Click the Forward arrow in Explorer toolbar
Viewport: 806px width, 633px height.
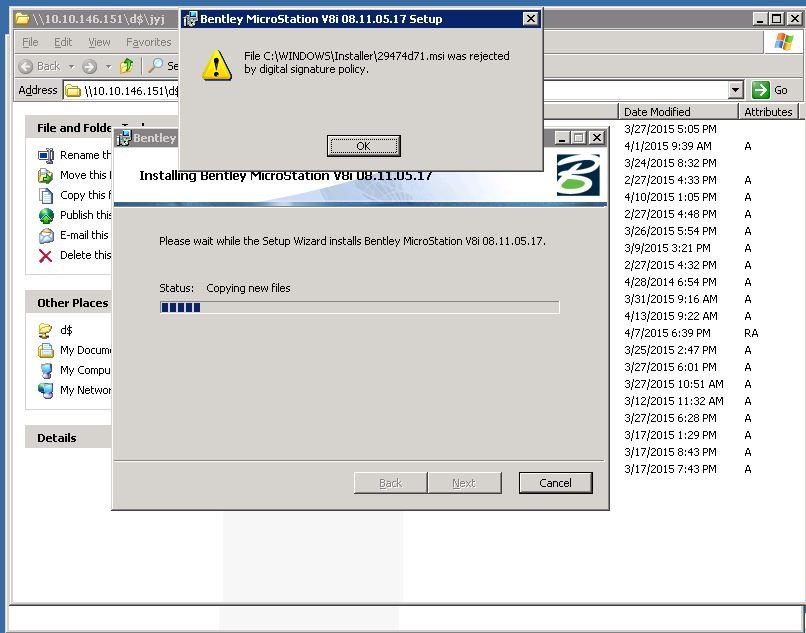[89, 66]
